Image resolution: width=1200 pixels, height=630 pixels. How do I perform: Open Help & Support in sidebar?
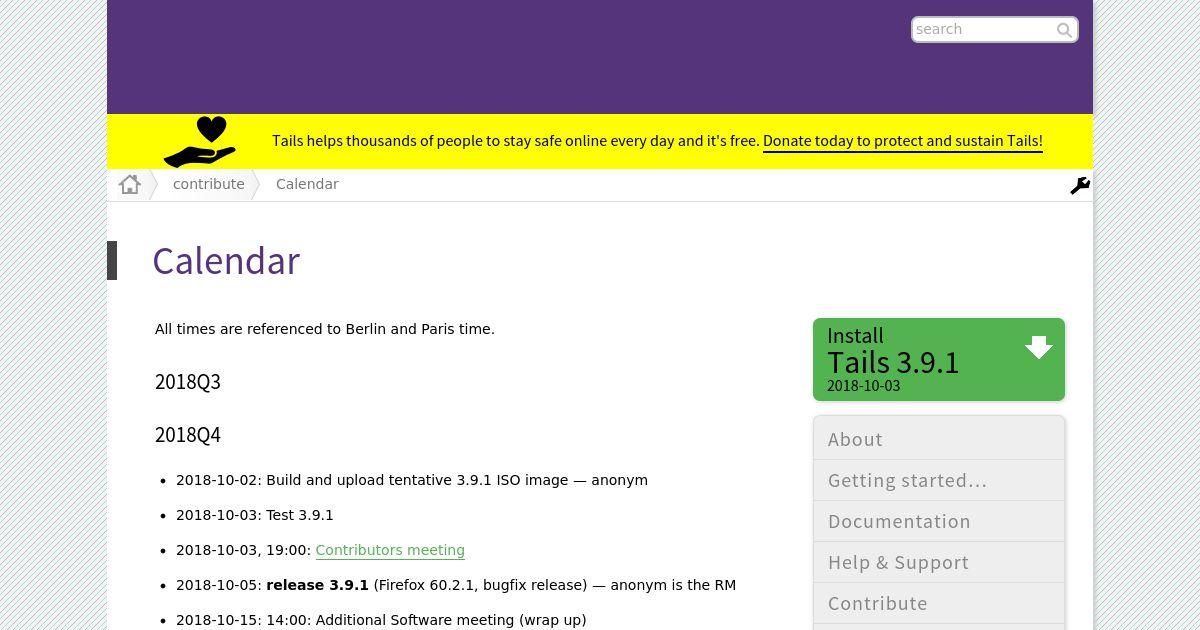(939, 562)
